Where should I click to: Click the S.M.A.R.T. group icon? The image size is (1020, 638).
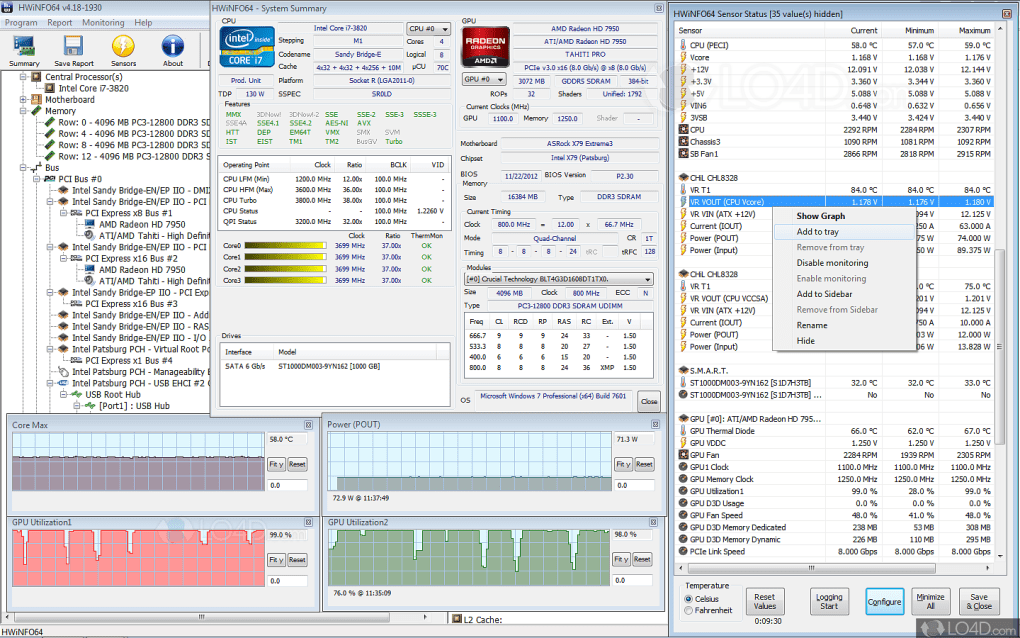tap(683, 370)
